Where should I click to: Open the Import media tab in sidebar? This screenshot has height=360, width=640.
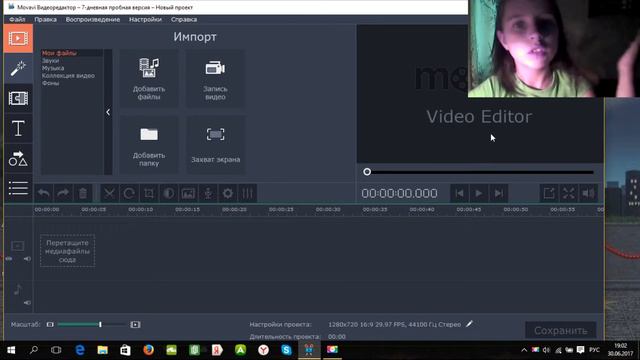[18, 38]
